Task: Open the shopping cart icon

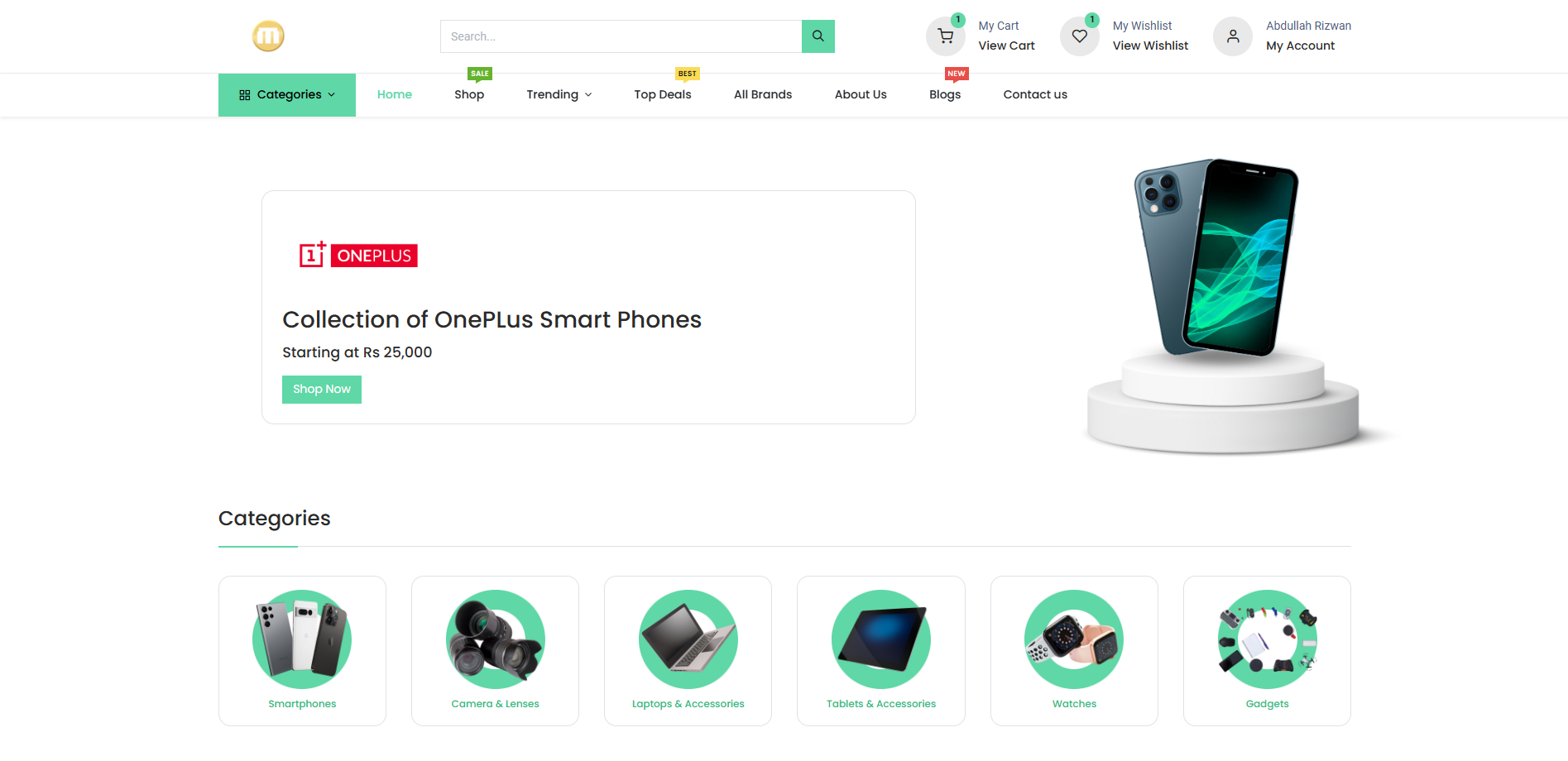Action: click(946, 36)
